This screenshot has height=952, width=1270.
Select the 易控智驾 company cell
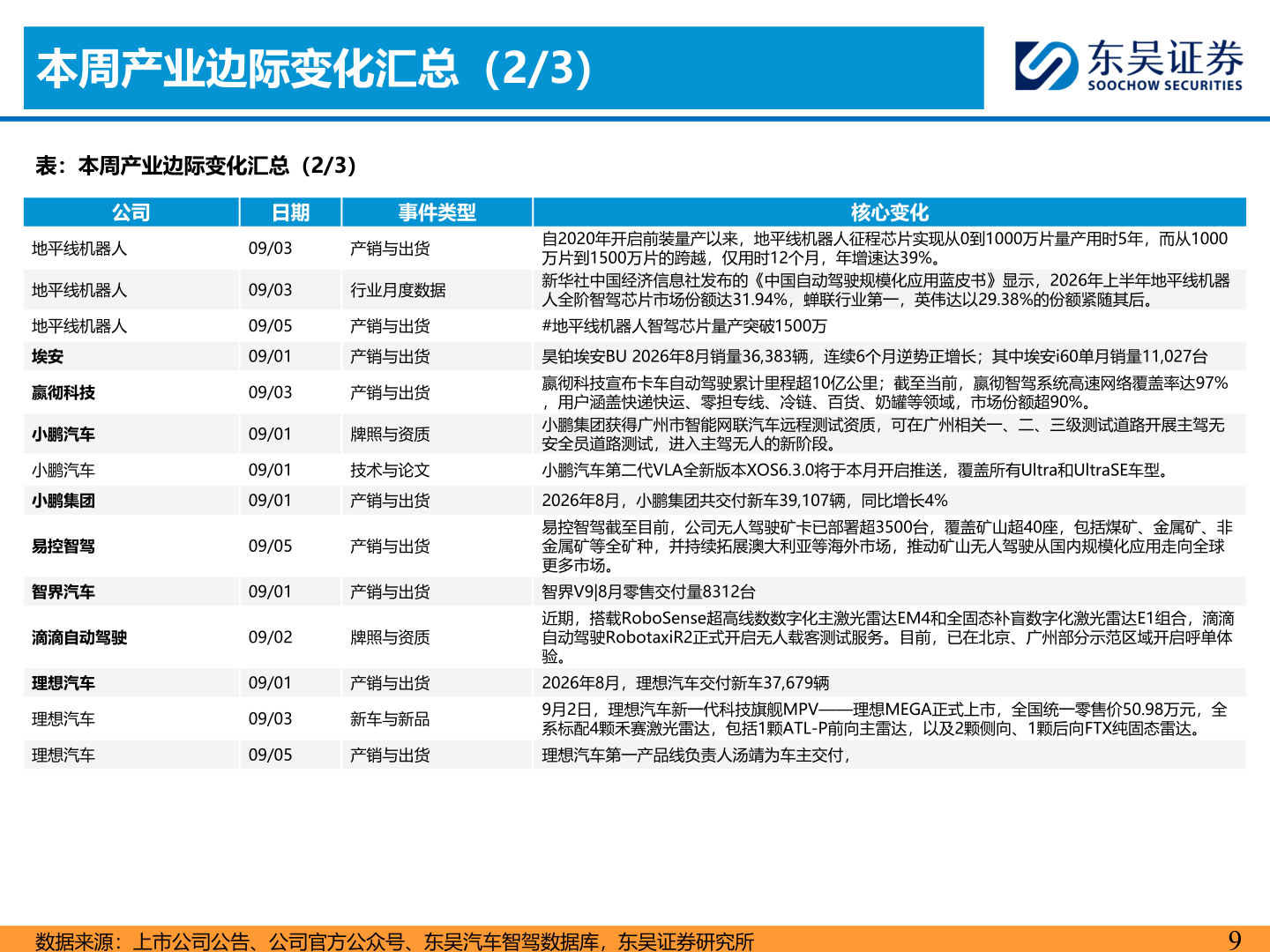tap(63, 546)
